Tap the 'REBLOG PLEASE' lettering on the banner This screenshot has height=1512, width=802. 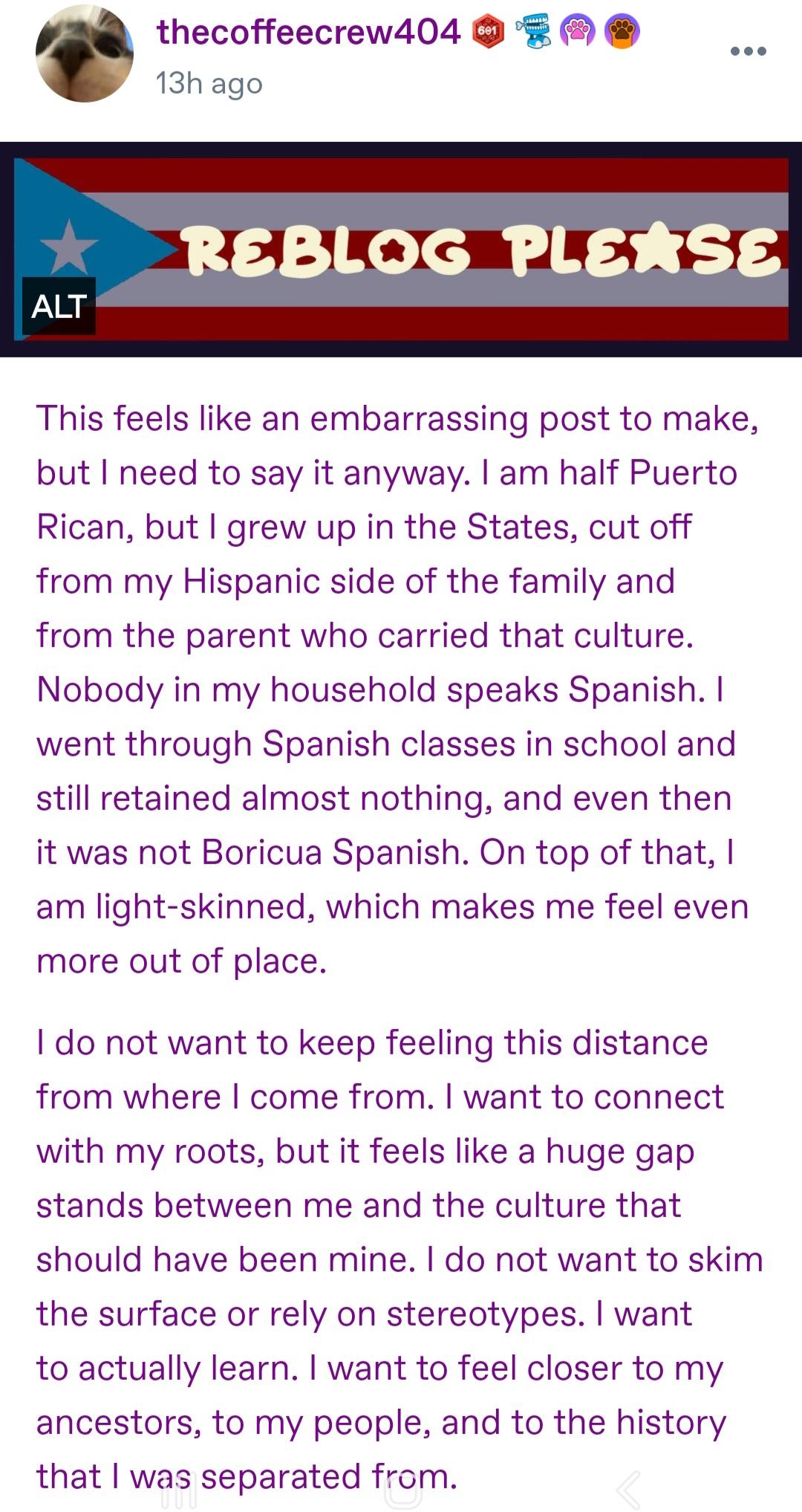pyautogui.click(x=483, y=250)
